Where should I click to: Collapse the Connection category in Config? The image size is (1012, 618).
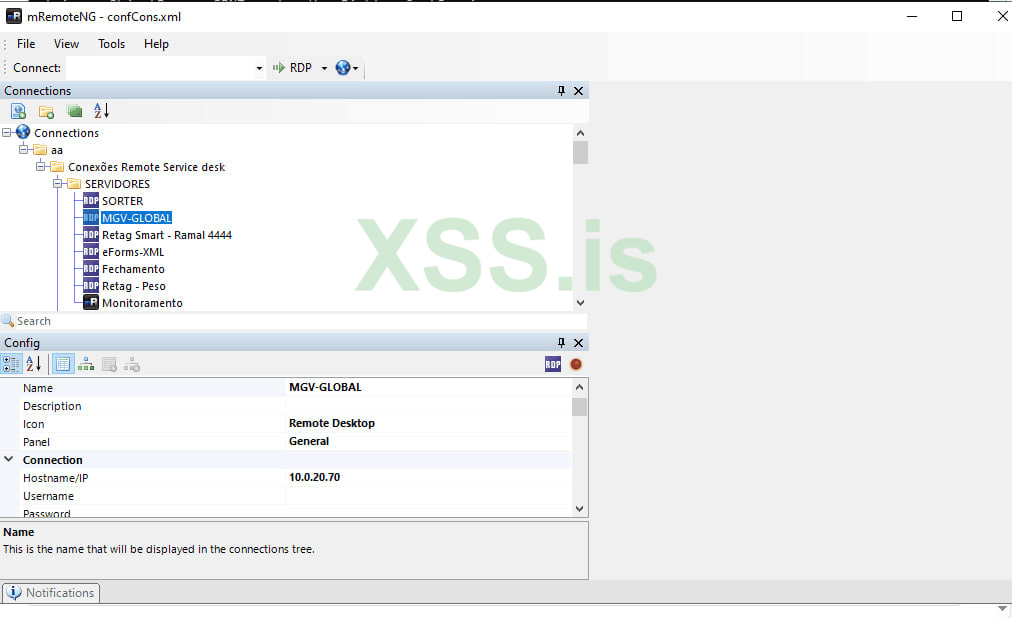(9, 459)
